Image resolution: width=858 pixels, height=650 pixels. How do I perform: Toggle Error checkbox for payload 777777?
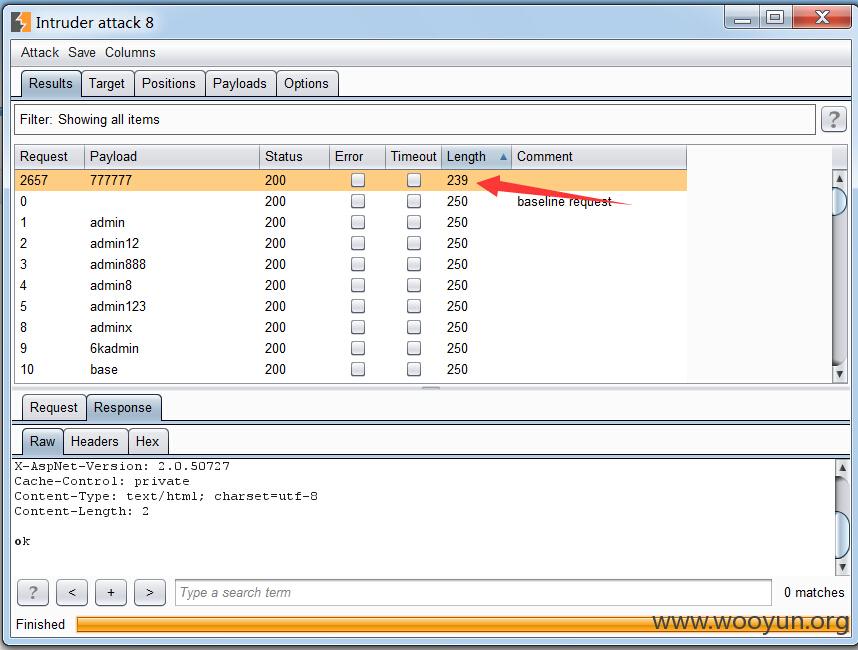point(358,180)
